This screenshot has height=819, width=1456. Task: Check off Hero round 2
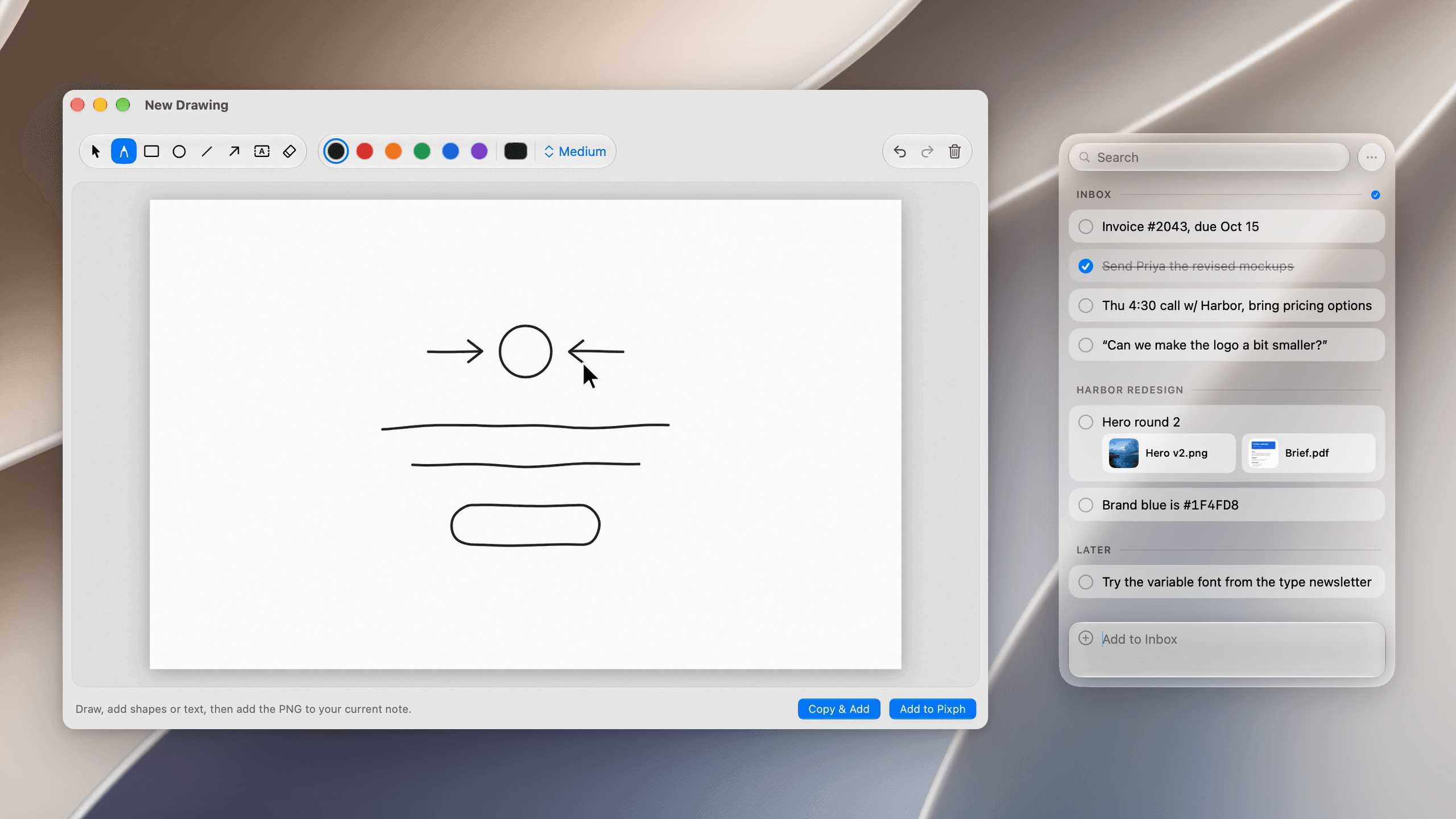tap(1086, 422)
